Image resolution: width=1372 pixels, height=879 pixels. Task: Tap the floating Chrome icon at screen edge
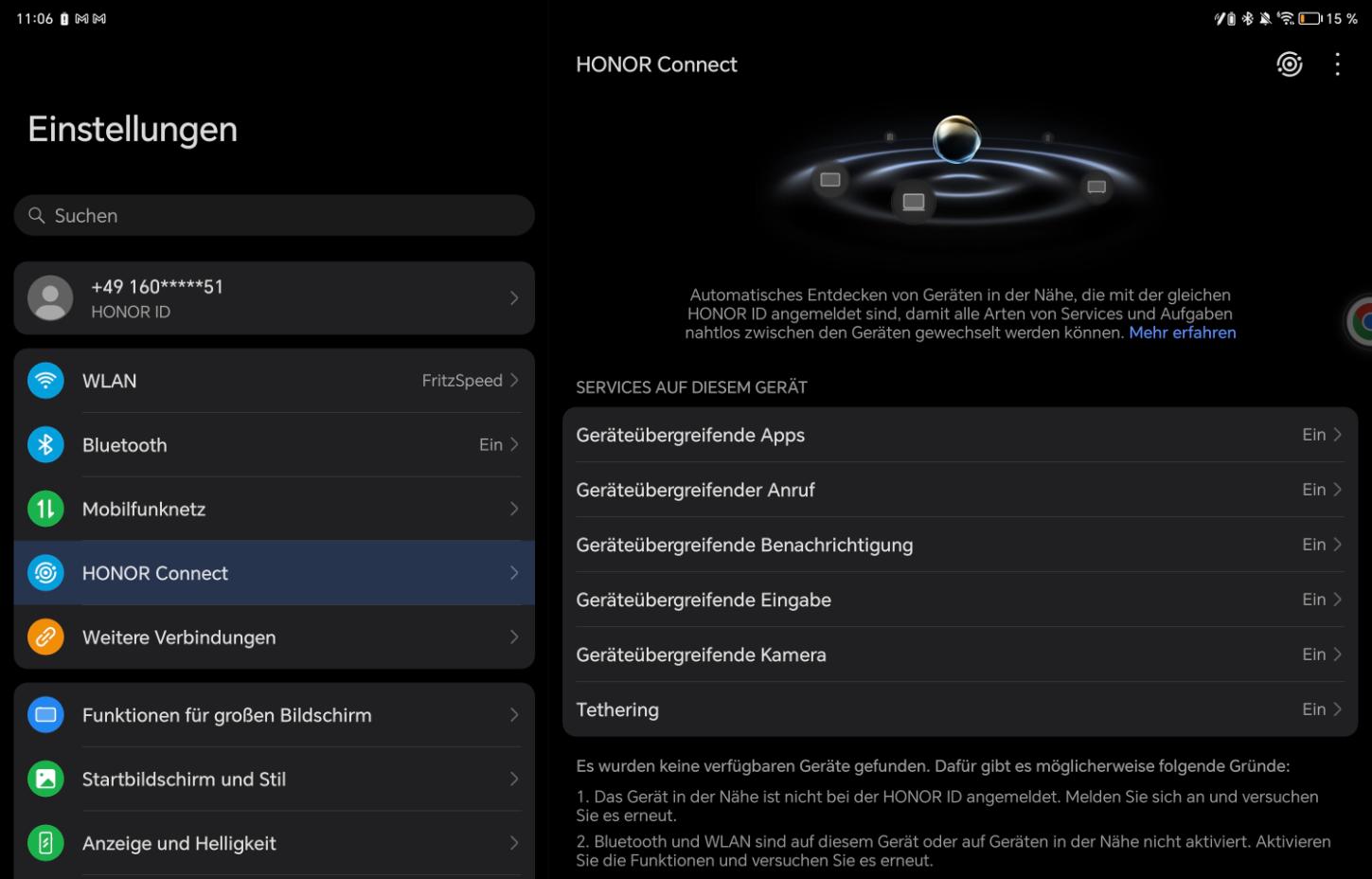pyautogui.click(x=1360, y=322)
